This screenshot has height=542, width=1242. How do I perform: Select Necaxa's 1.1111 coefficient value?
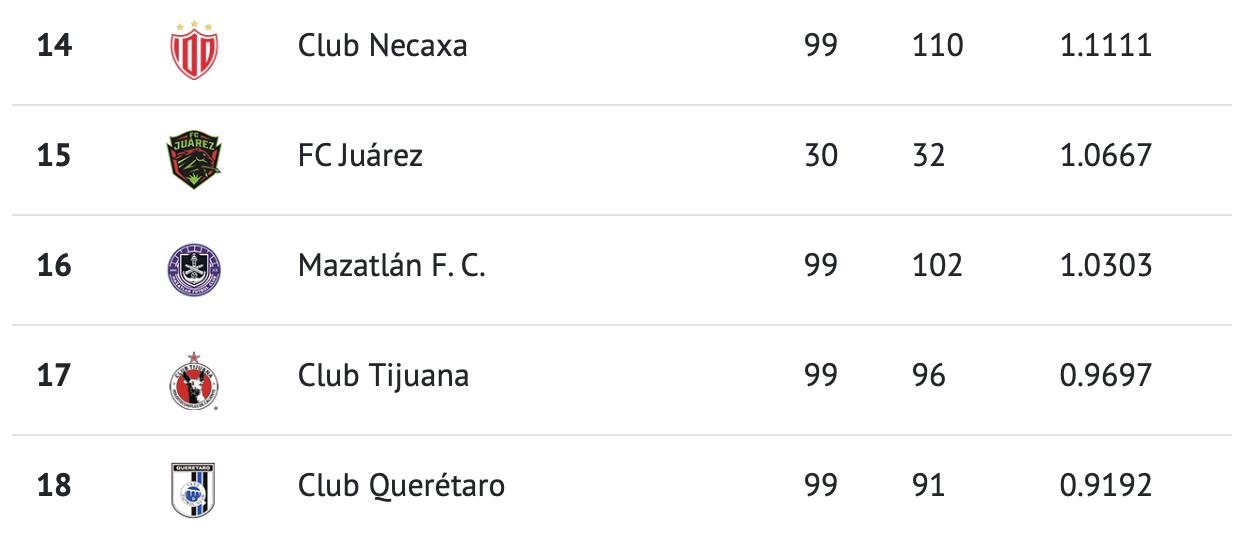1106,46
